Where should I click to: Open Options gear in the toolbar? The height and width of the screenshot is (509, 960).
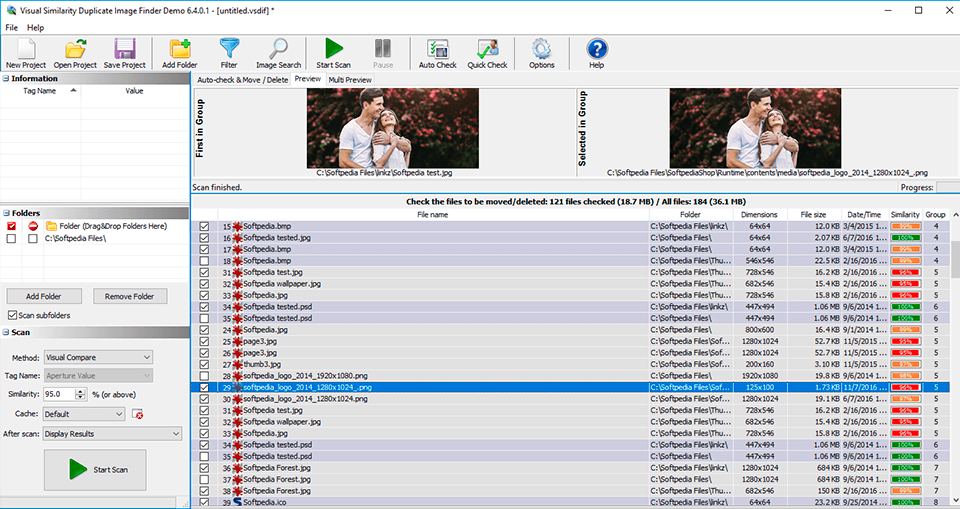(541, 50)
